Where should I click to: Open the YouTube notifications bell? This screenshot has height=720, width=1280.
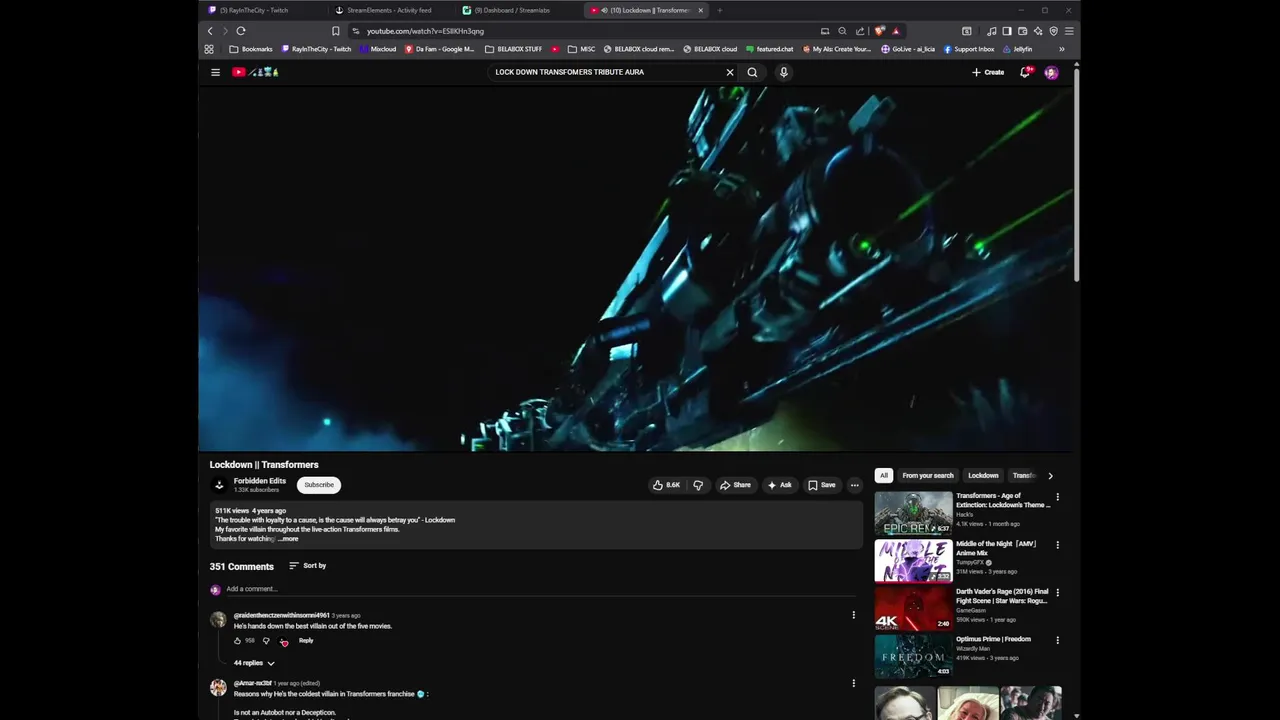click(1025, 72)
